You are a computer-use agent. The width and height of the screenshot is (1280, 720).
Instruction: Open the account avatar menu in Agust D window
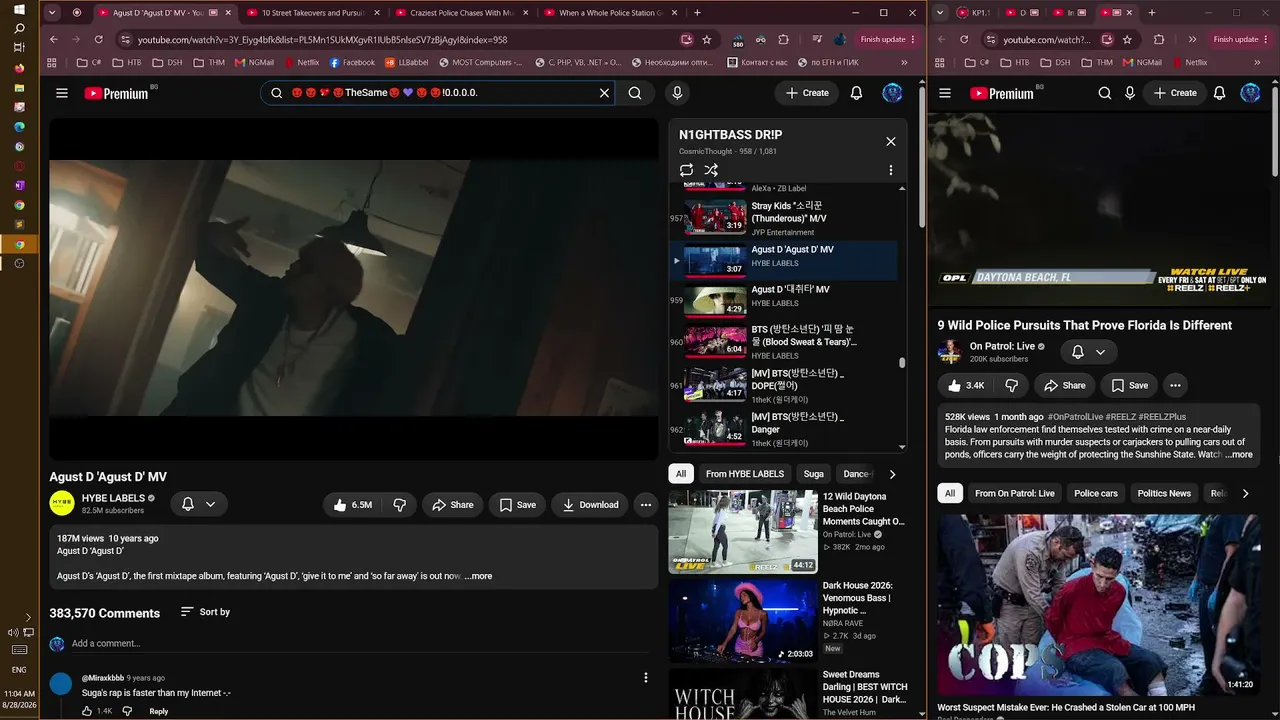[892, 93]
